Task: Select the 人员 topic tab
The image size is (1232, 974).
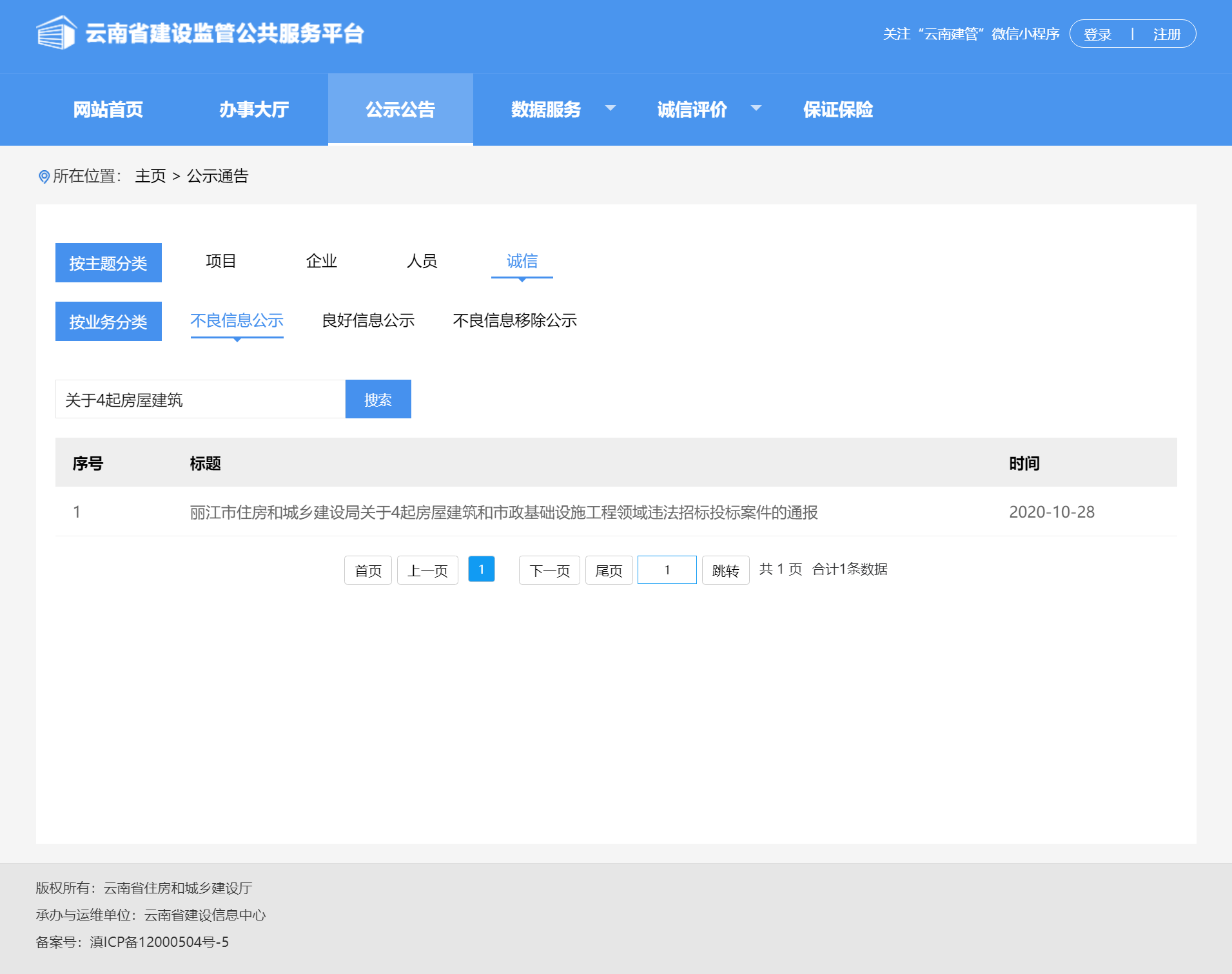Action: click(x=422, y=261)
